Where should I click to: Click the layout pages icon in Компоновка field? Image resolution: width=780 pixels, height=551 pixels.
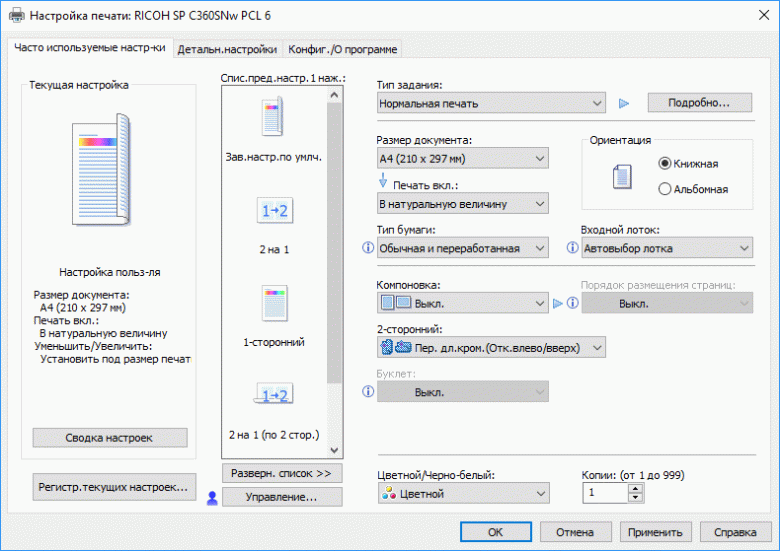click(x=395, y=302)
